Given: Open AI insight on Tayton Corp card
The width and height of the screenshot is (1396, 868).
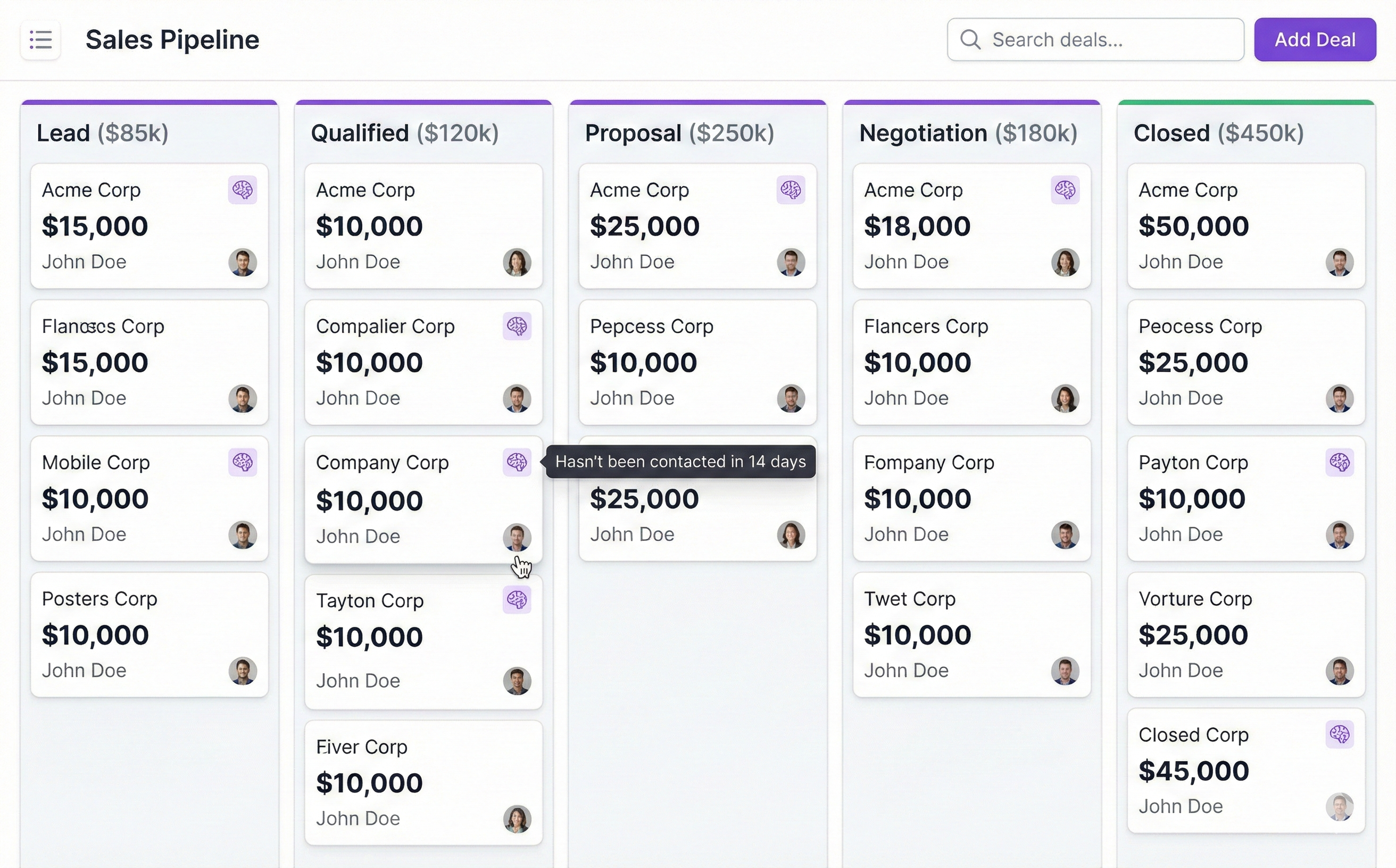Looking at the screenshot, I should tap(515, 600).
